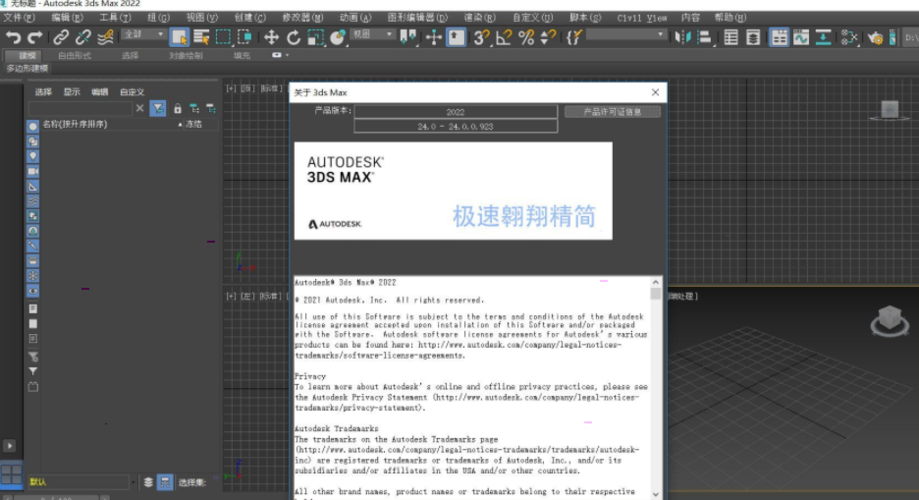919x500 pixels.
Task: Open scene explorer 显示 menu
Action: 72,92
